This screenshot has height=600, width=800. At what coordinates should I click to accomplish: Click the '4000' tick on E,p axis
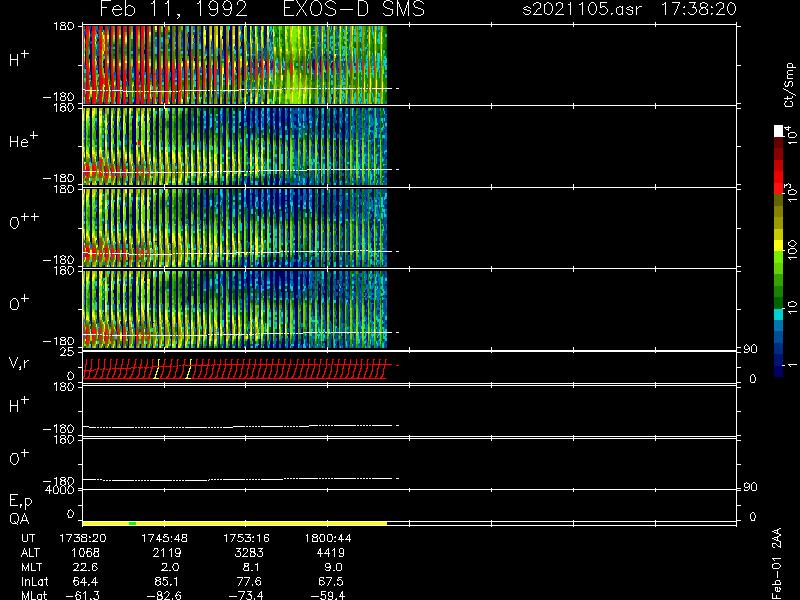pyautogui.click(x=59, y=490)
